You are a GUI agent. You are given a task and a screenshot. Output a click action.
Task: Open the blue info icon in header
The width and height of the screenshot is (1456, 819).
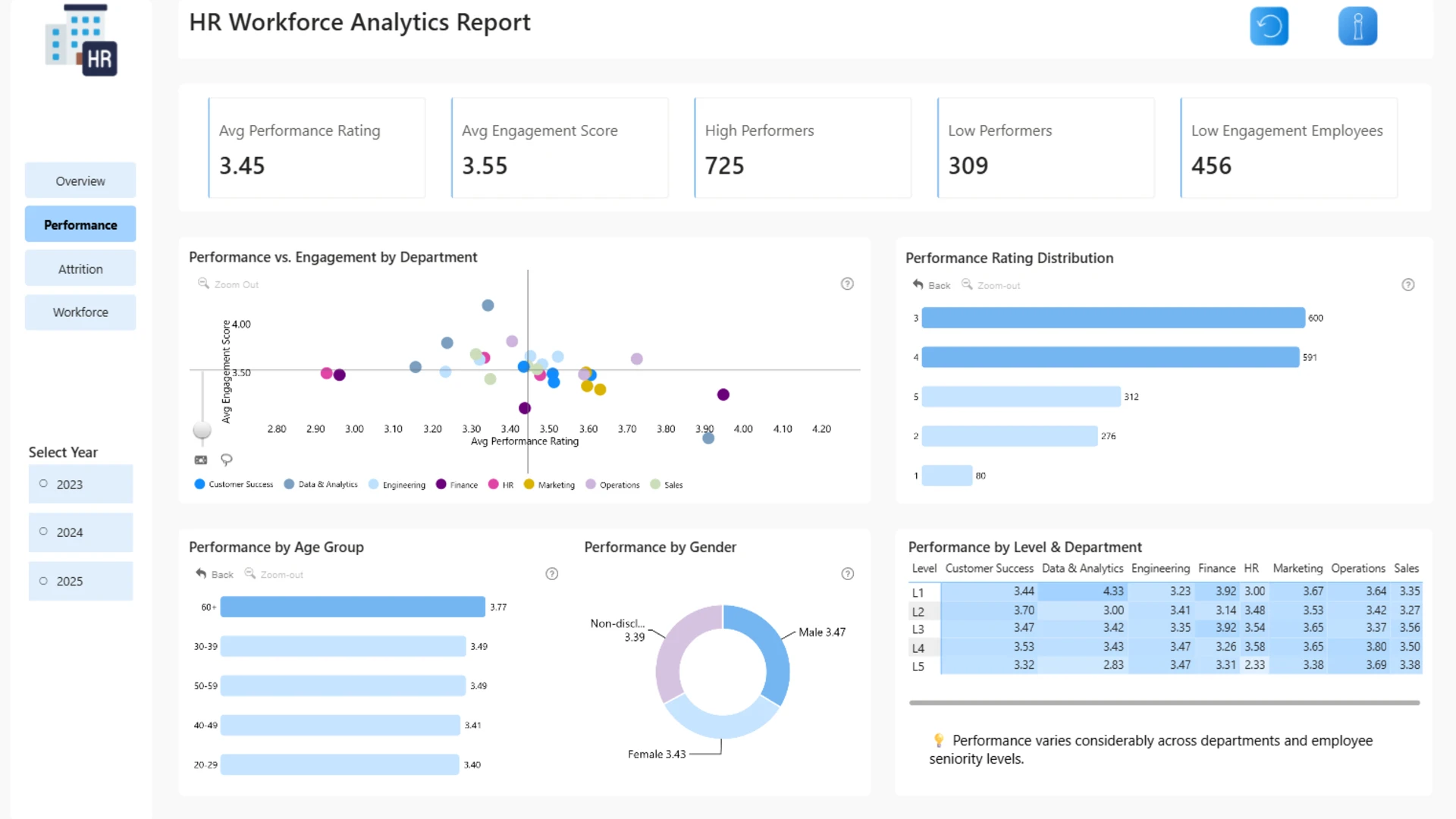click(x=1357, y=27)
